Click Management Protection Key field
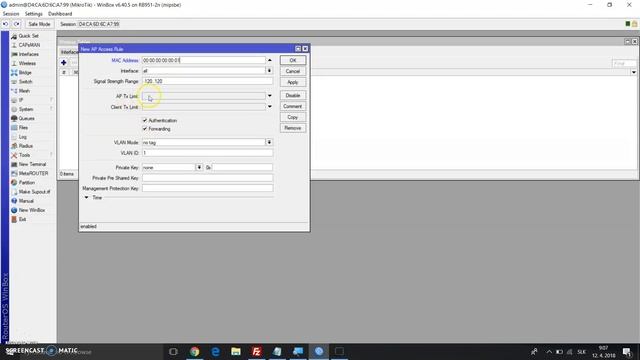Image resolution: width=640 pixels, height=360 pixels. (x=207, y=189)
